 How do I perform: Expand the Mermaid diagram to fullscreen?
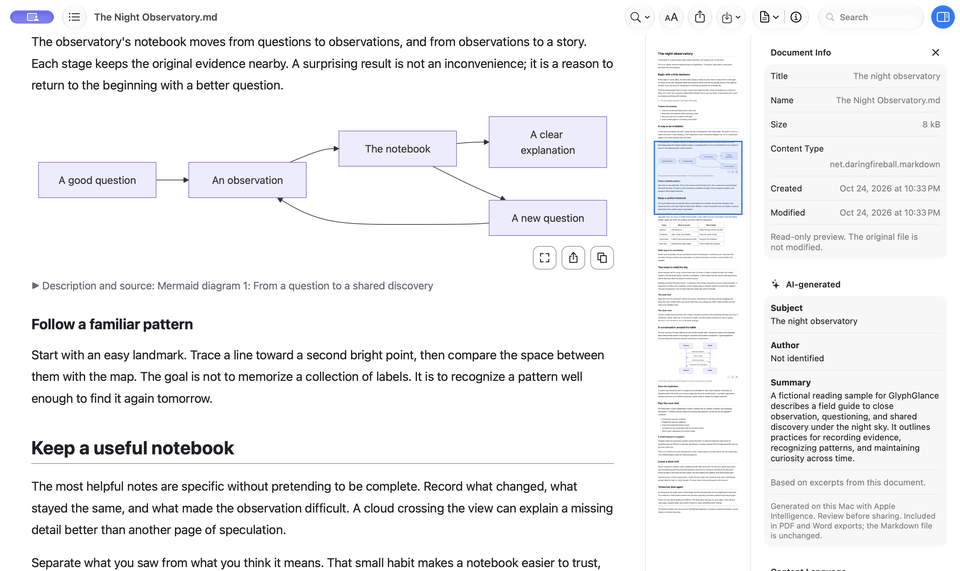[x=544, y=258]
